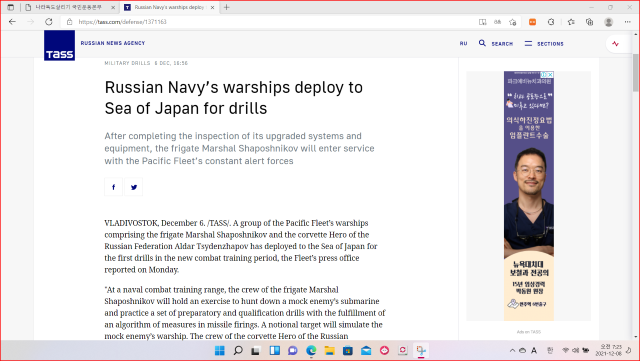
Task: Activate read aloud icon
Action: pos(497,22)
